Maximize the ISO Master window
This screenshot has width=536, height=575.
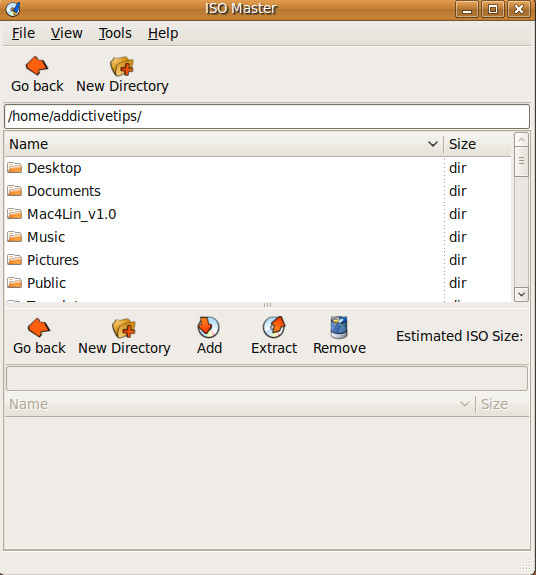coord(493,9)
